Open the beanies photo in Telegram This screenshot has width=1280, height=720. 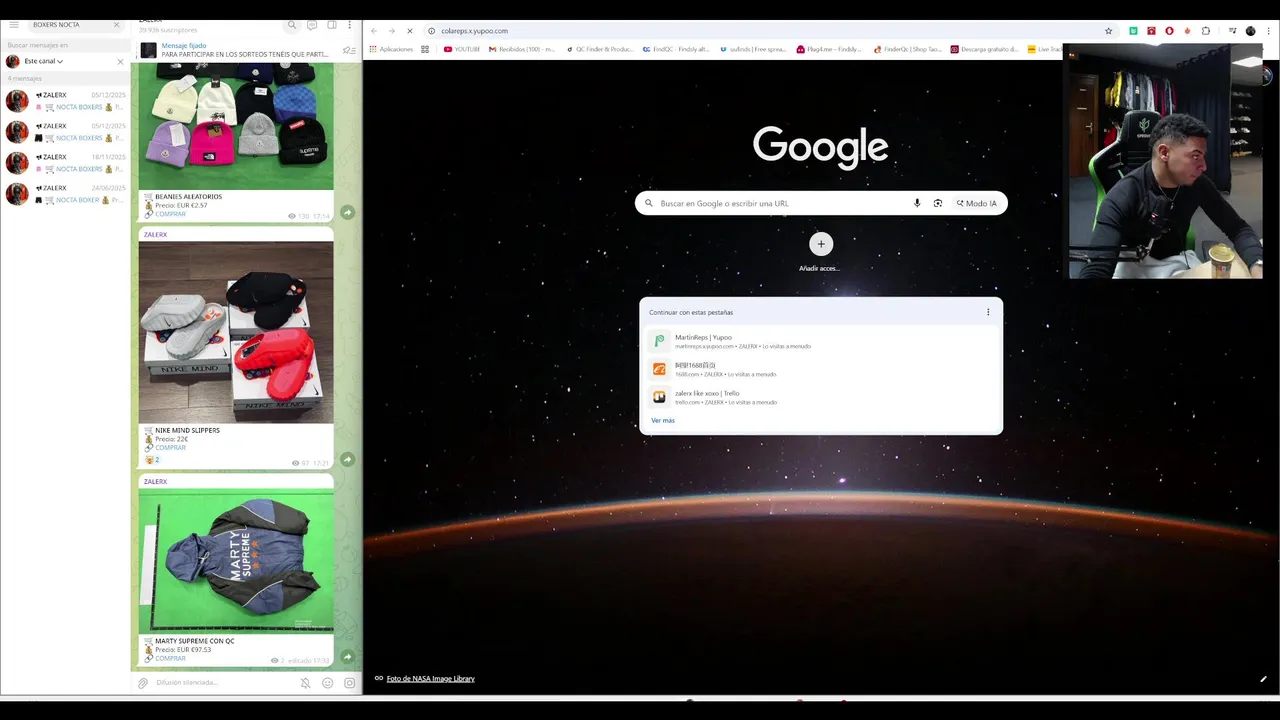(236, 126)
